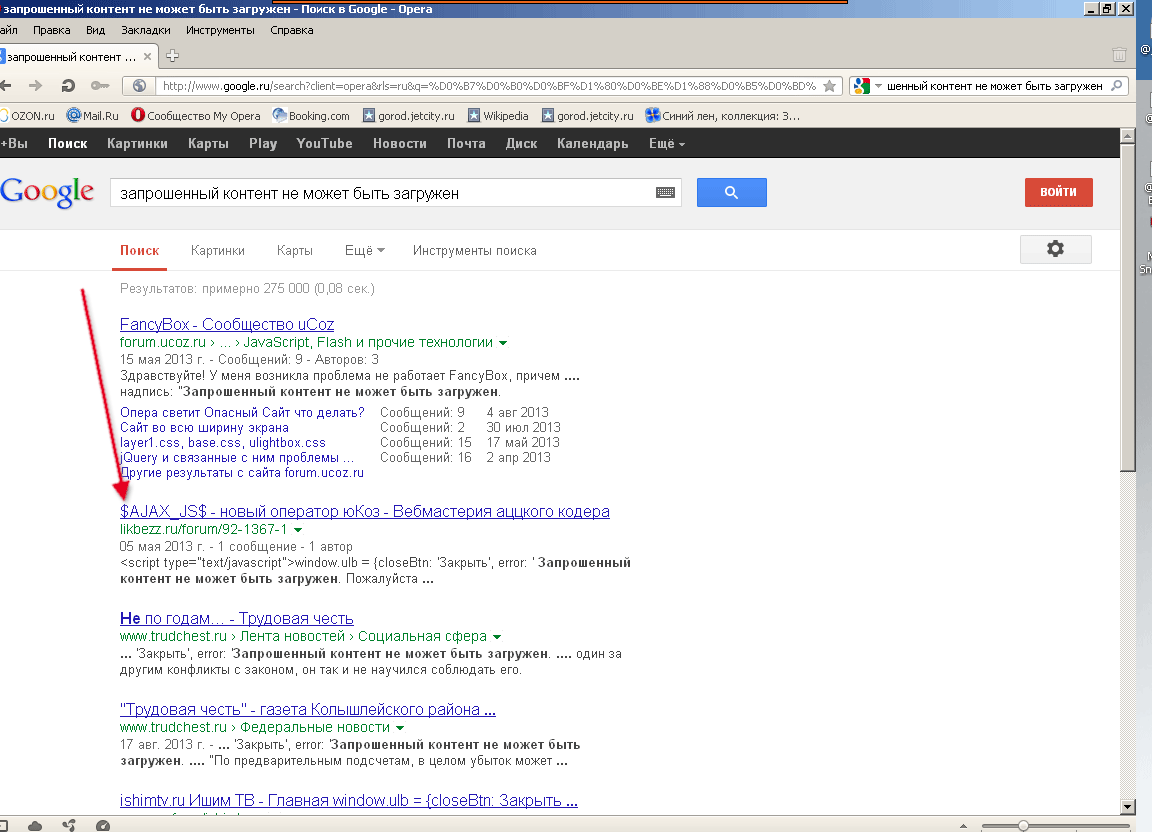Open the Wikipedia bookmark
The width and height of the screenshot is (1152, 832).
pos(498,115)
